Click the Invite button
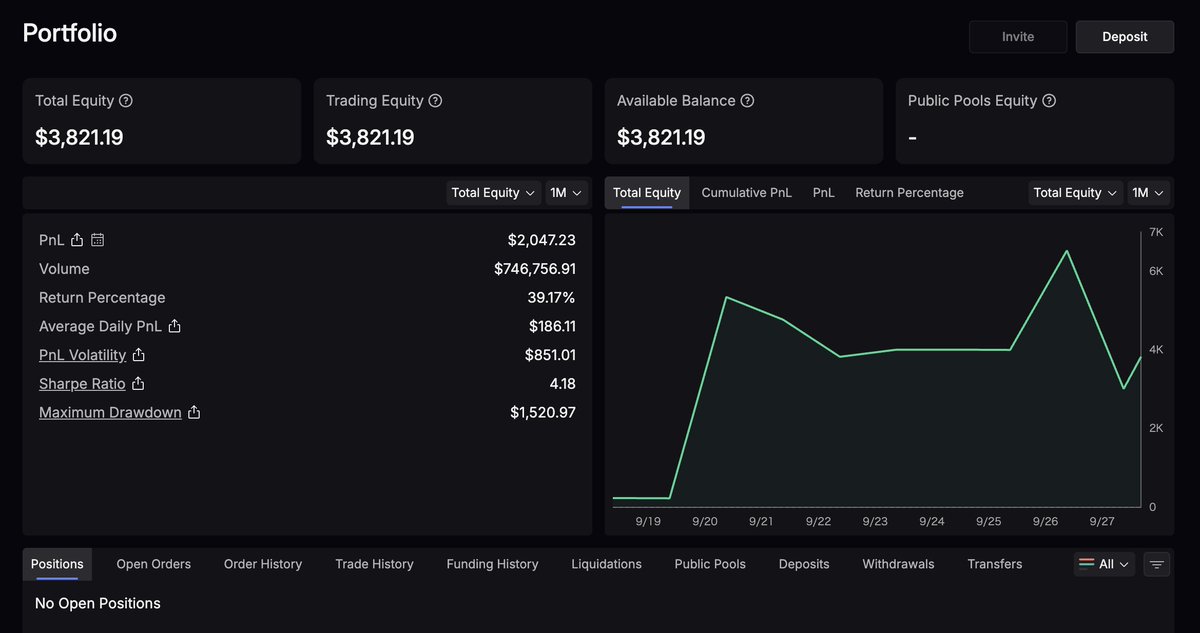The height and width of the screenshot is (633, 1200). [1018, 37]
